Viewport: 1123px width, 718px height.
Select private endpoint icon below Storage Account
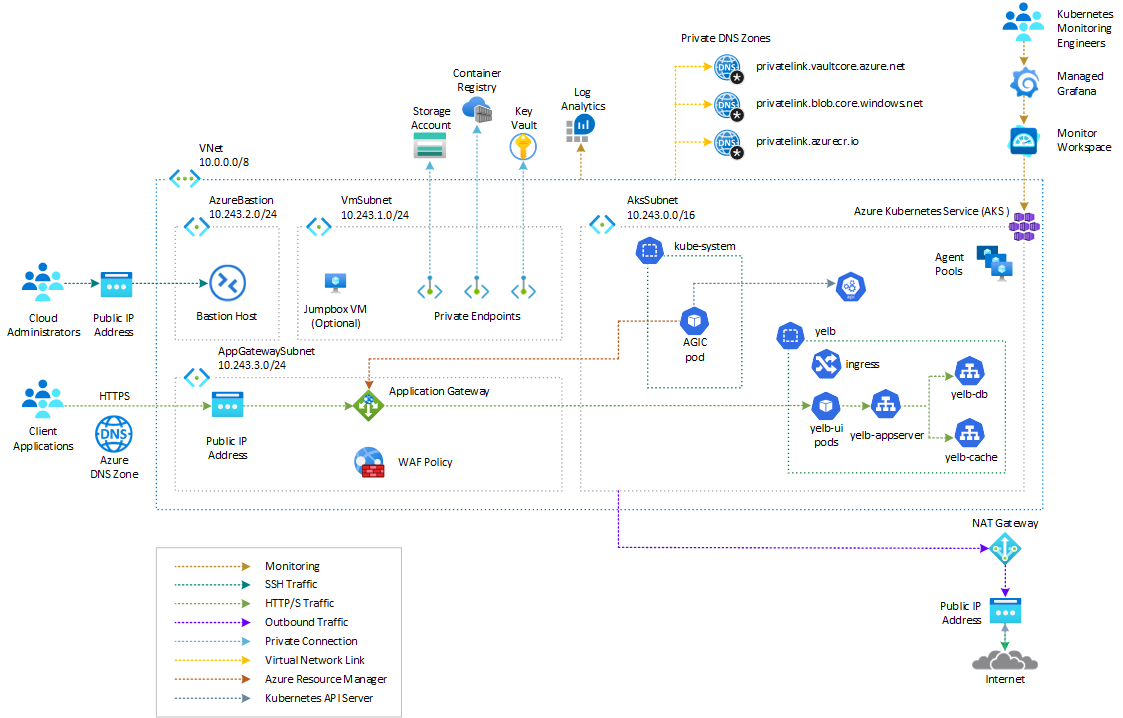pos(430,288)
